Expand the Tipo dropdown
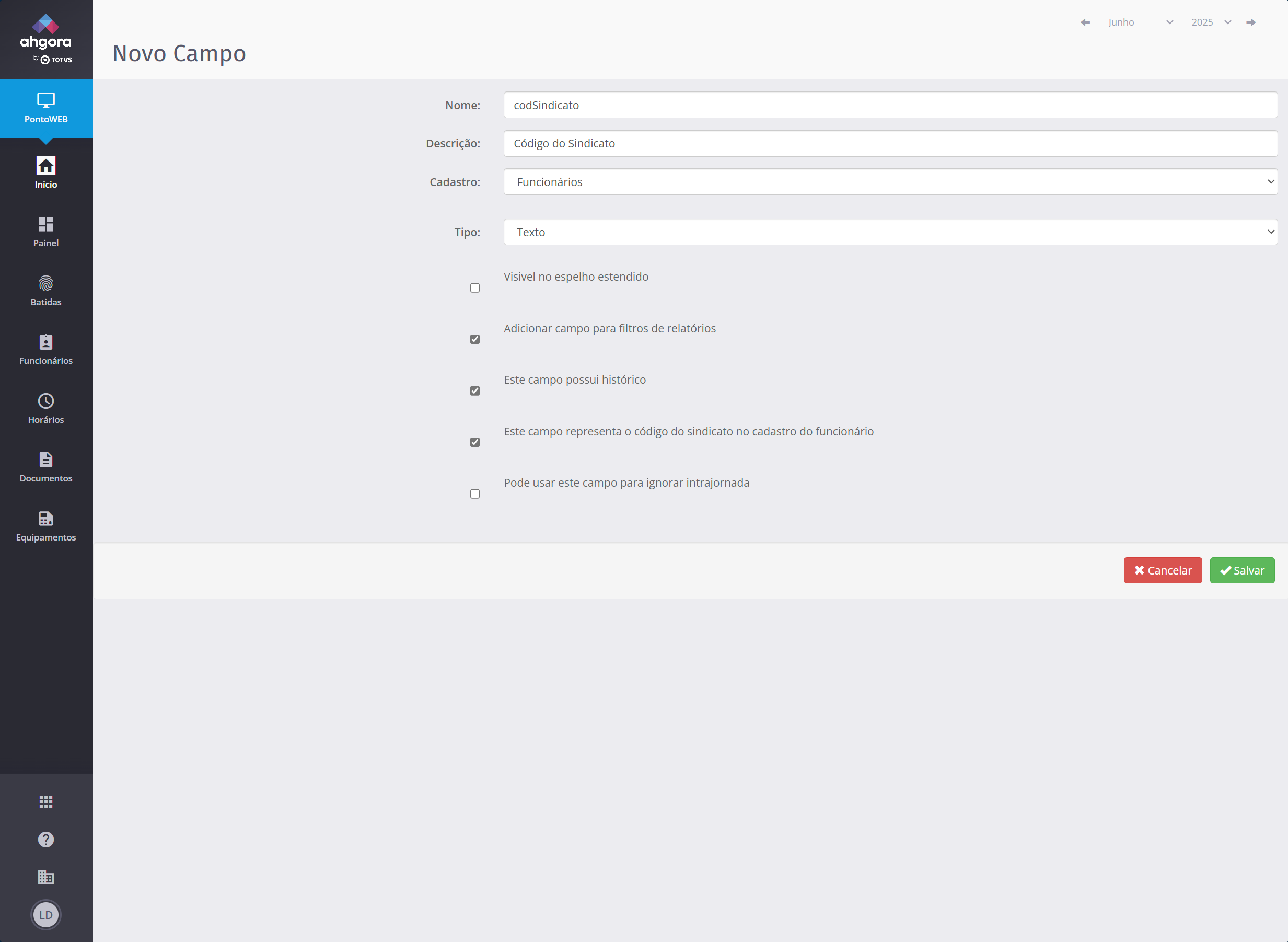 (x=890, y=232)
